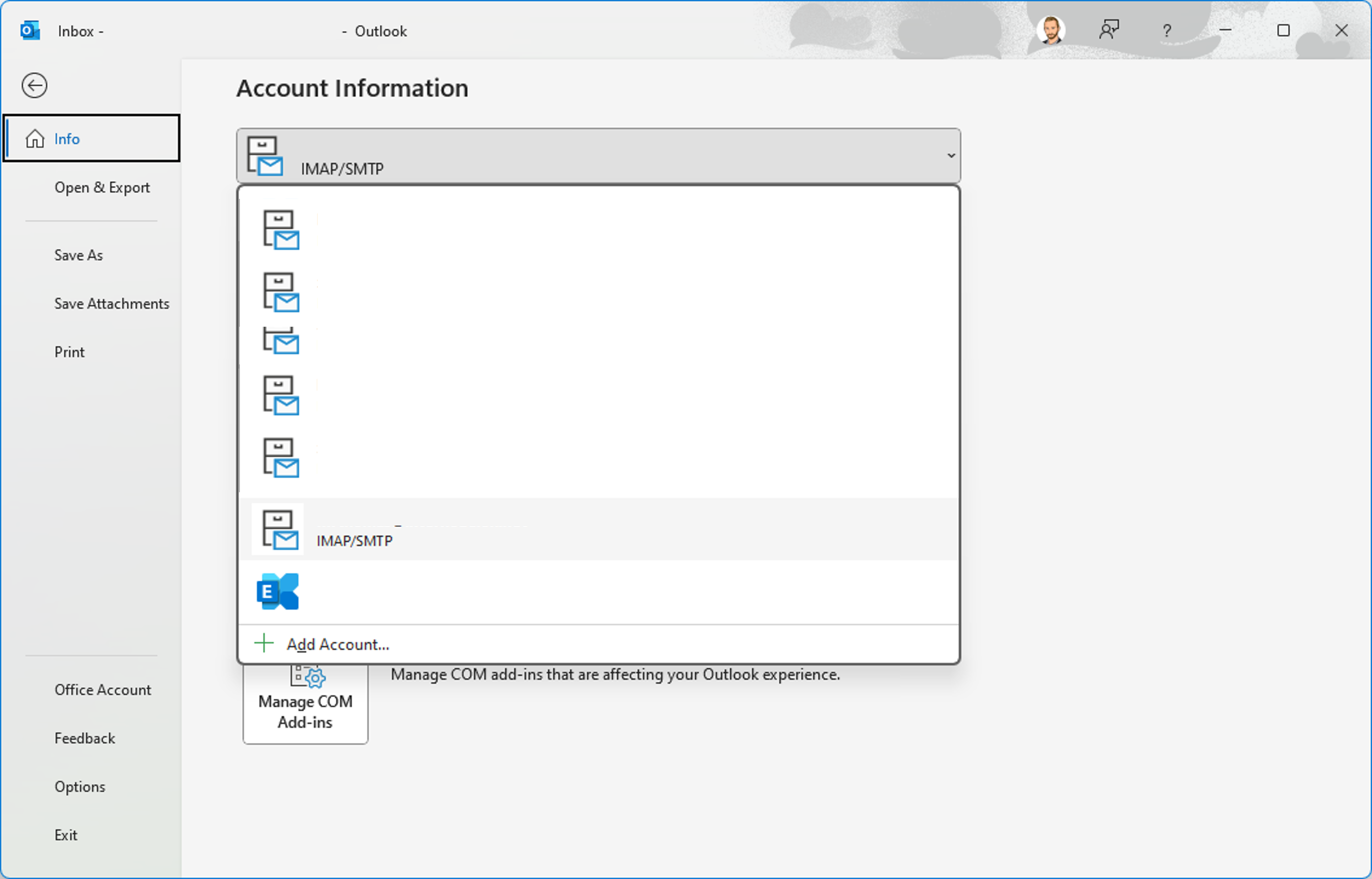
Task: Minimize the Outlook window
Action: 1225,30
